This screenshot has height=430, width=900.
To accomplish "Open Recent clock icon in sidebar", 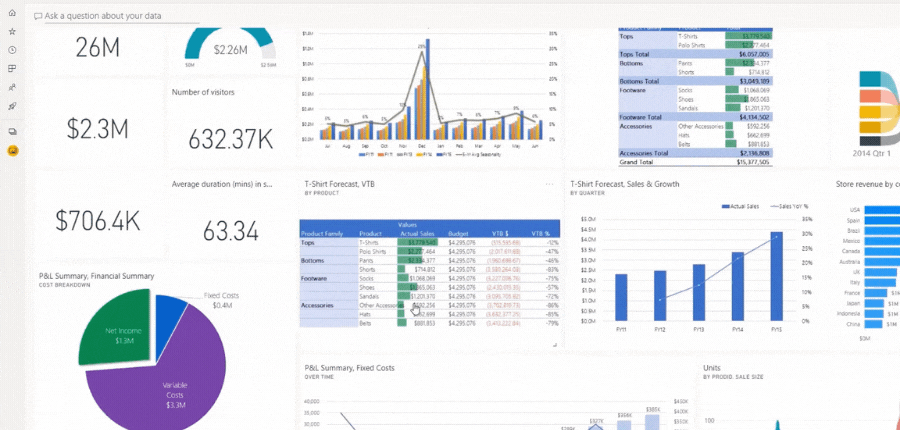I will coord(12,50).
